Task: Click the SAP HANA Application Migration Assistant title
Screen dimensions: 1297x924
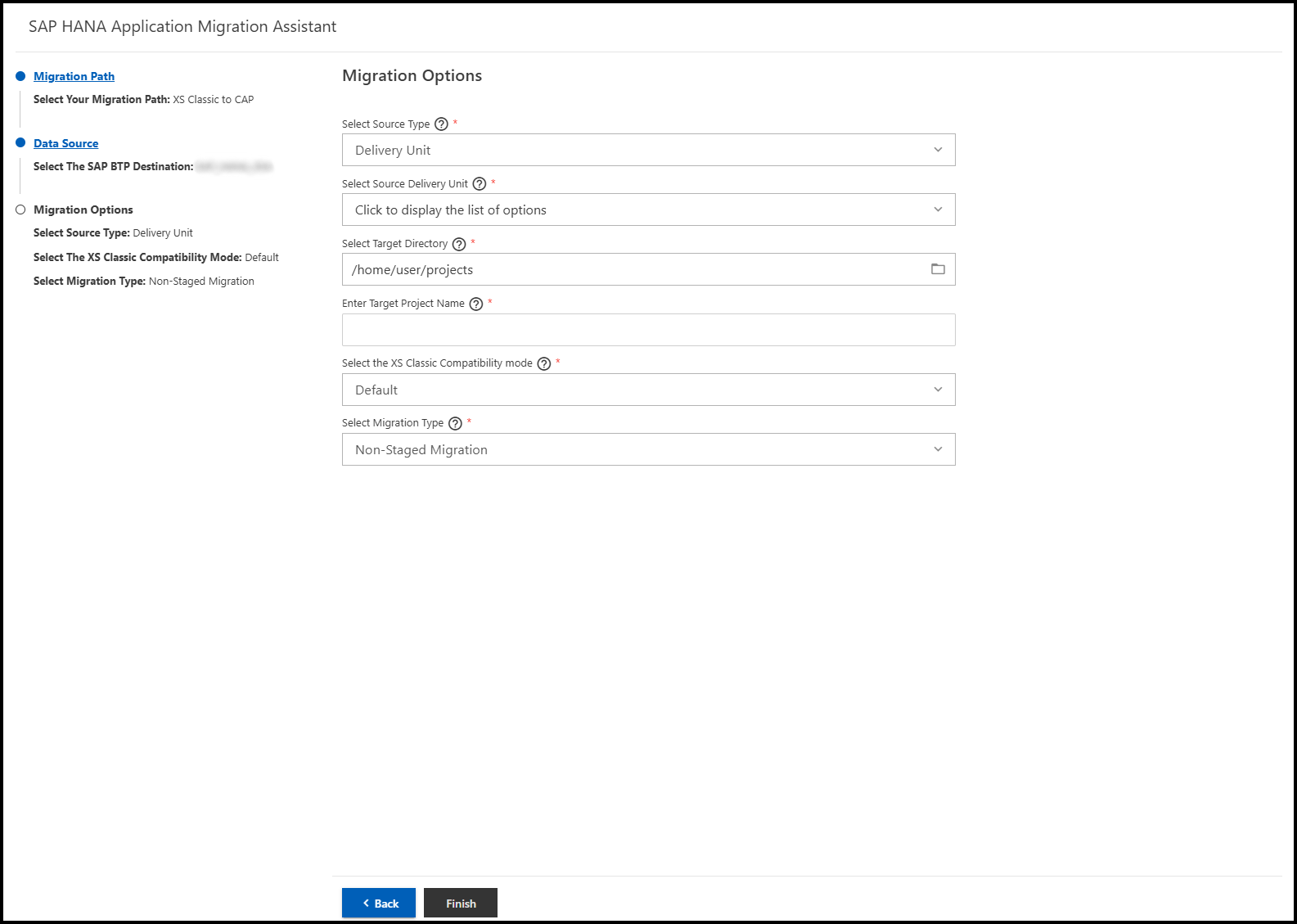Action: tap(182, 27)
